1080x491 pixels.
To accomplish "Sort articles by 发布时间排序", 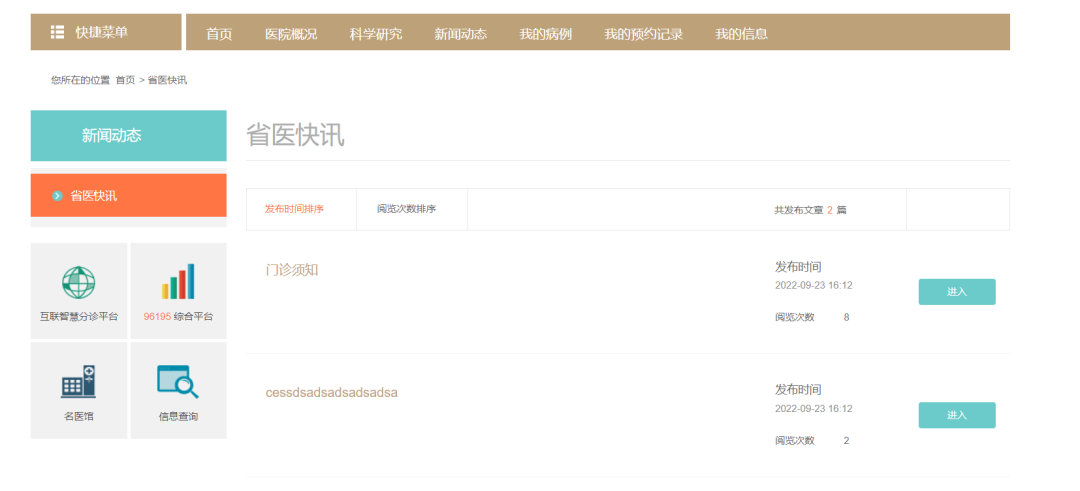I will coord(294,209).
